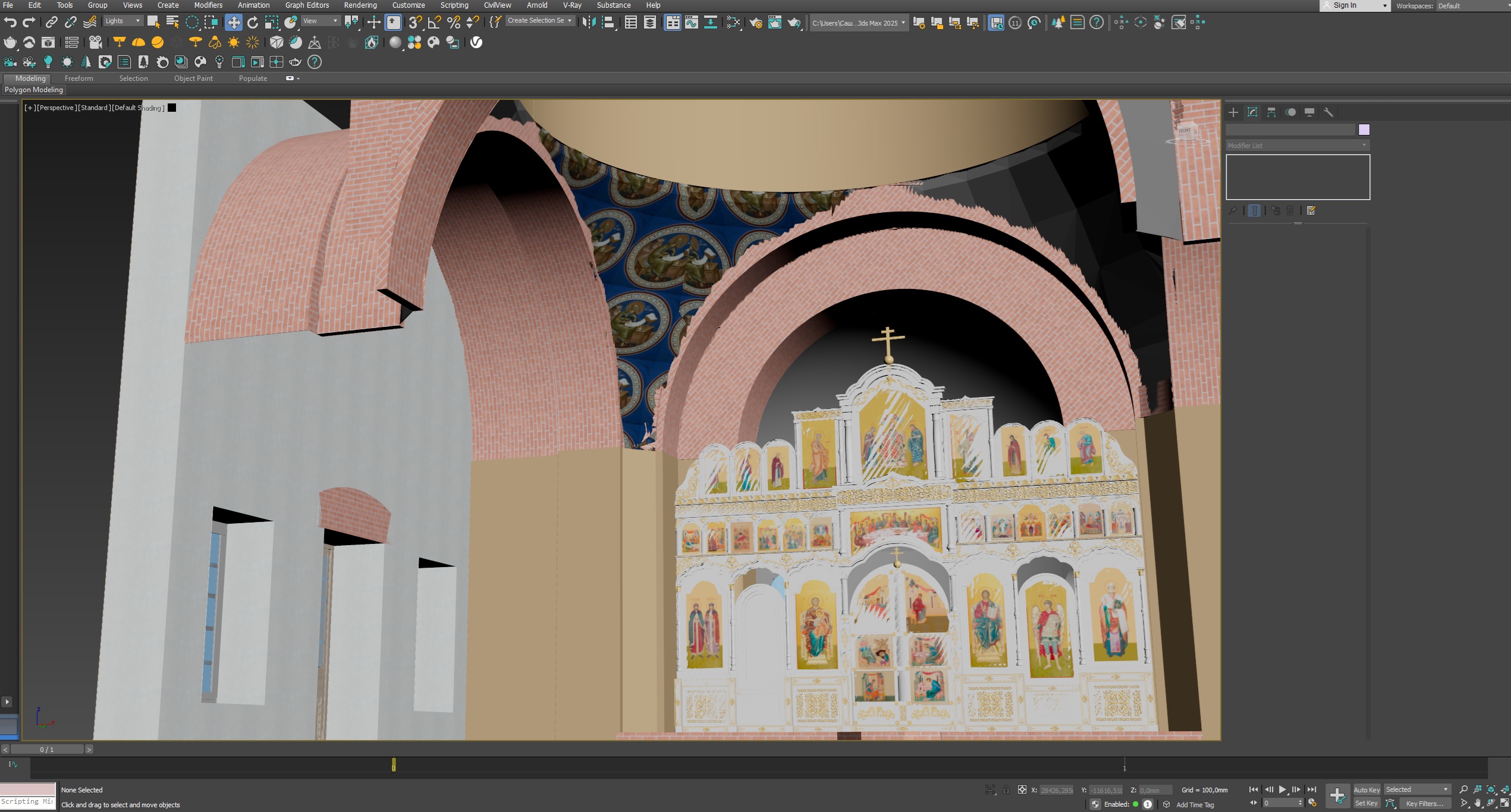Click the Mirror tool icon
The height and width of the screenshot is (812, 1511).
(589, 23)
